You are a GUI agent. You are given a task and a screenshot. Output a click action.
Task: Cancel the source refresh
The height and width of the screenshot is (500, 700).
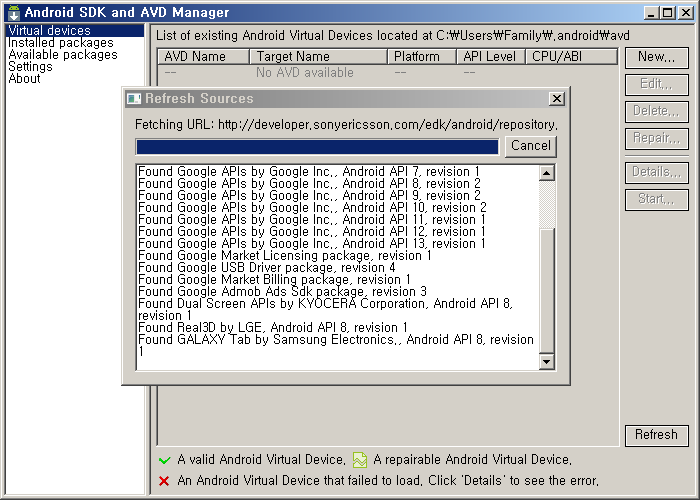[530, 146]
